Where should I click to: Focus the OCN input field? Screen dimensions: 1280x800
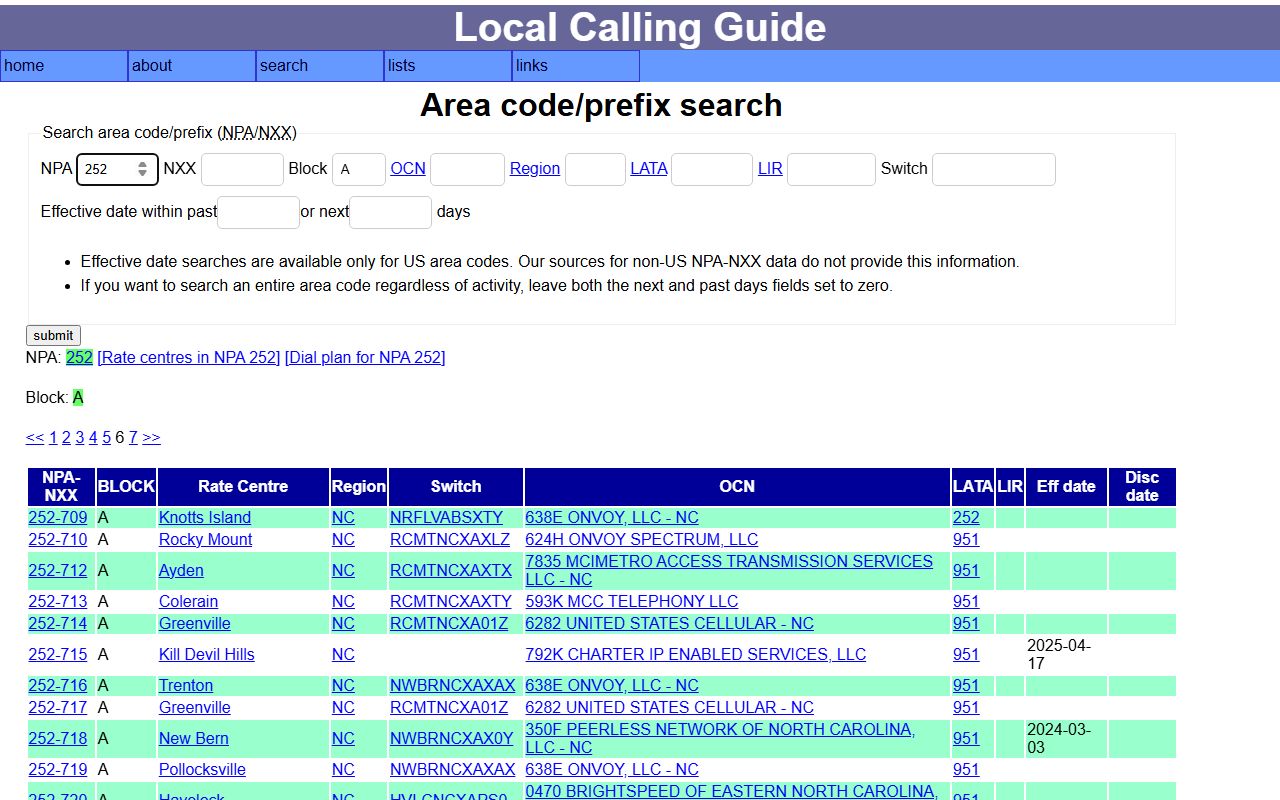467,169
